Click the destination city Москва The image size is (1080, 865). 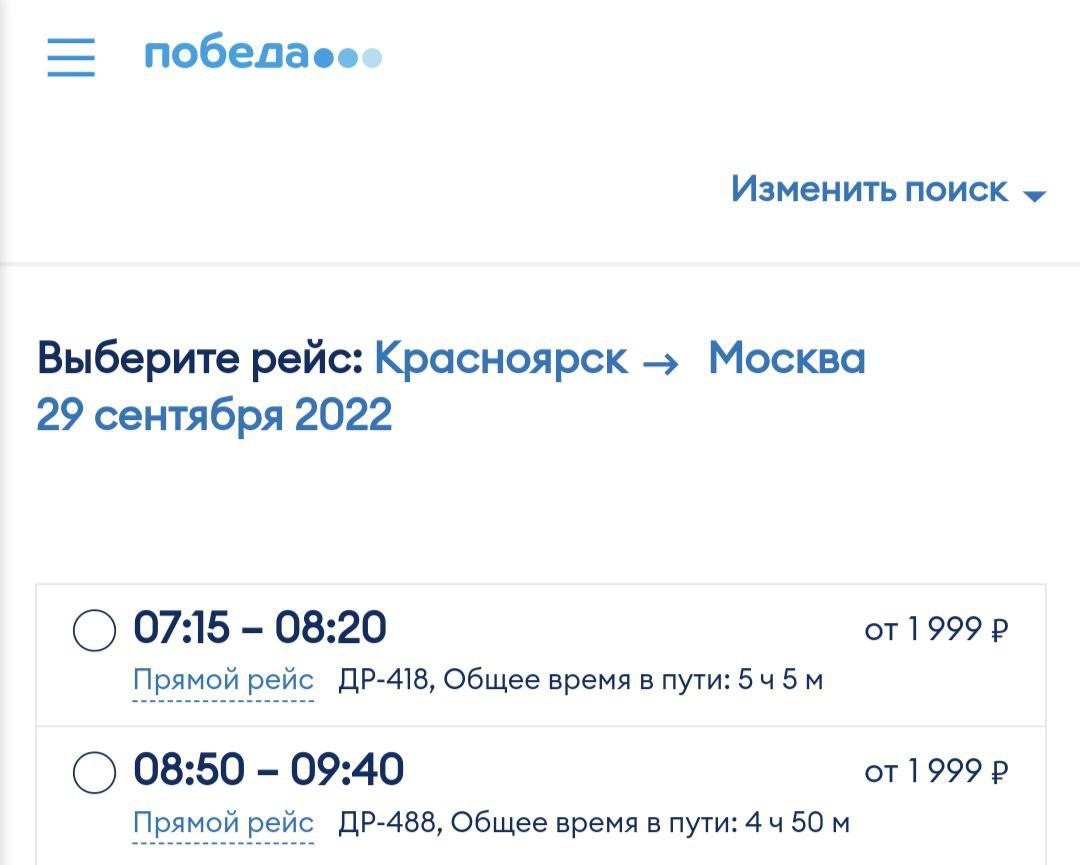point(786,358)
